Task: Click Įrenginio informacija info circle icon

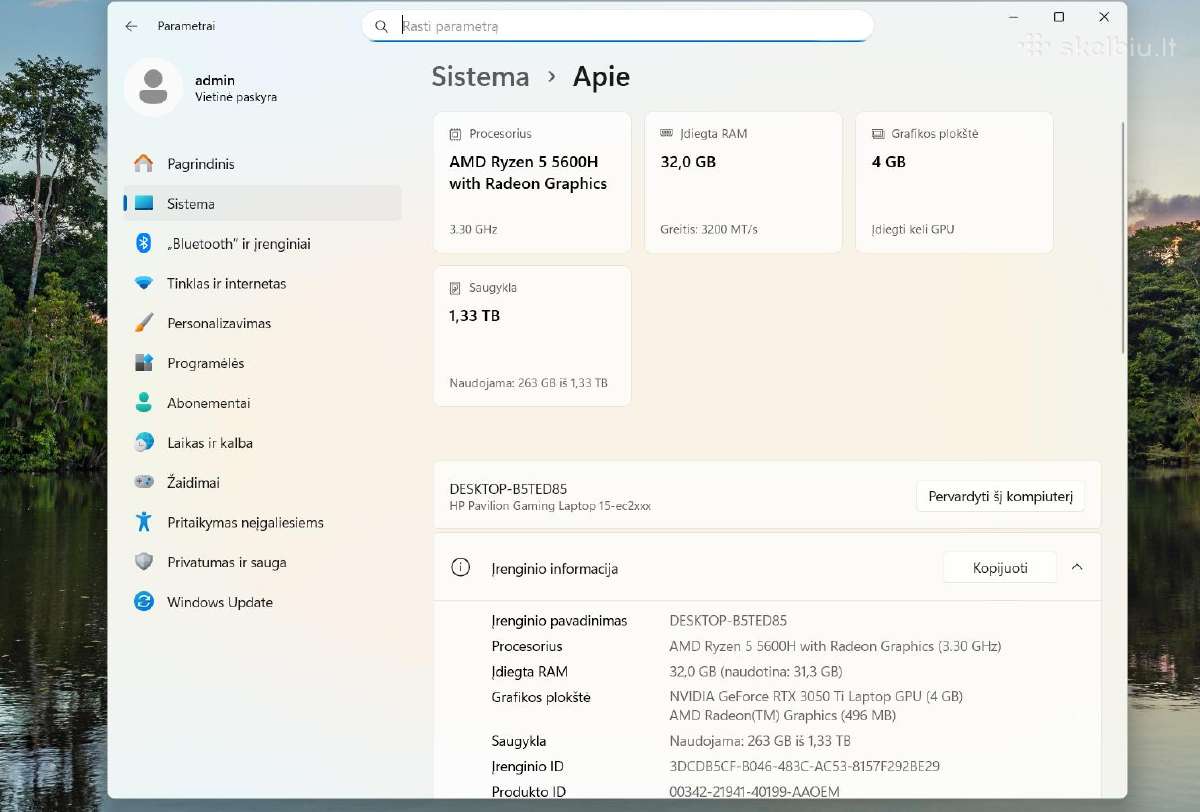Action: click(x=461, y=568)
